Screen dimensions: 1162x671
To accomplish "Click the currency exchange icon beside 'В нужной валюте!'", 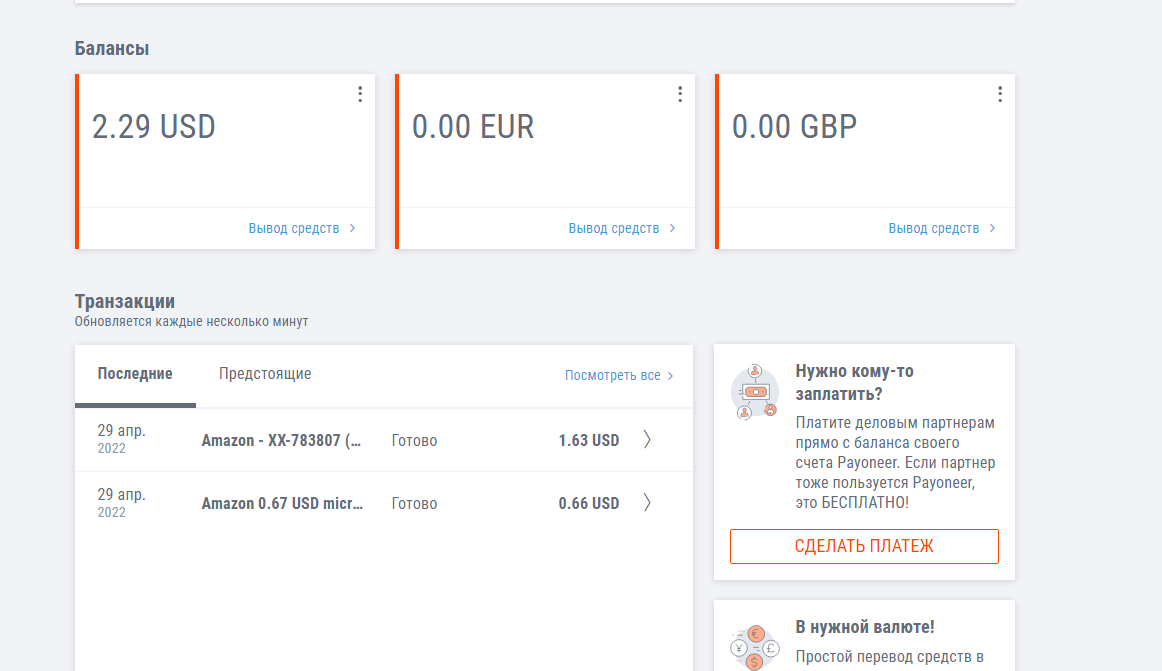I will point(755,647).
